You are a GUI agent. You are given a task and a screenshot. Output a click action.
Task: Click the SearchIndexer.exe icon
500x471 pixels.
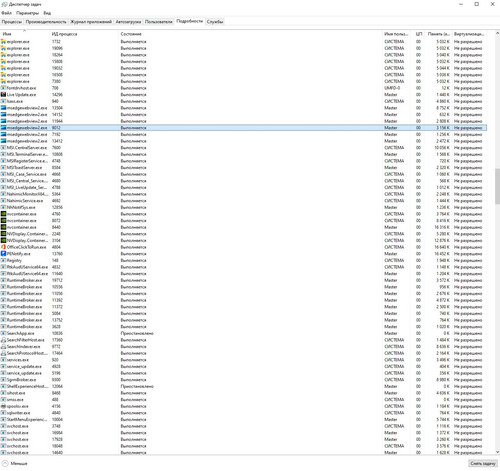[x=3, y=346]
